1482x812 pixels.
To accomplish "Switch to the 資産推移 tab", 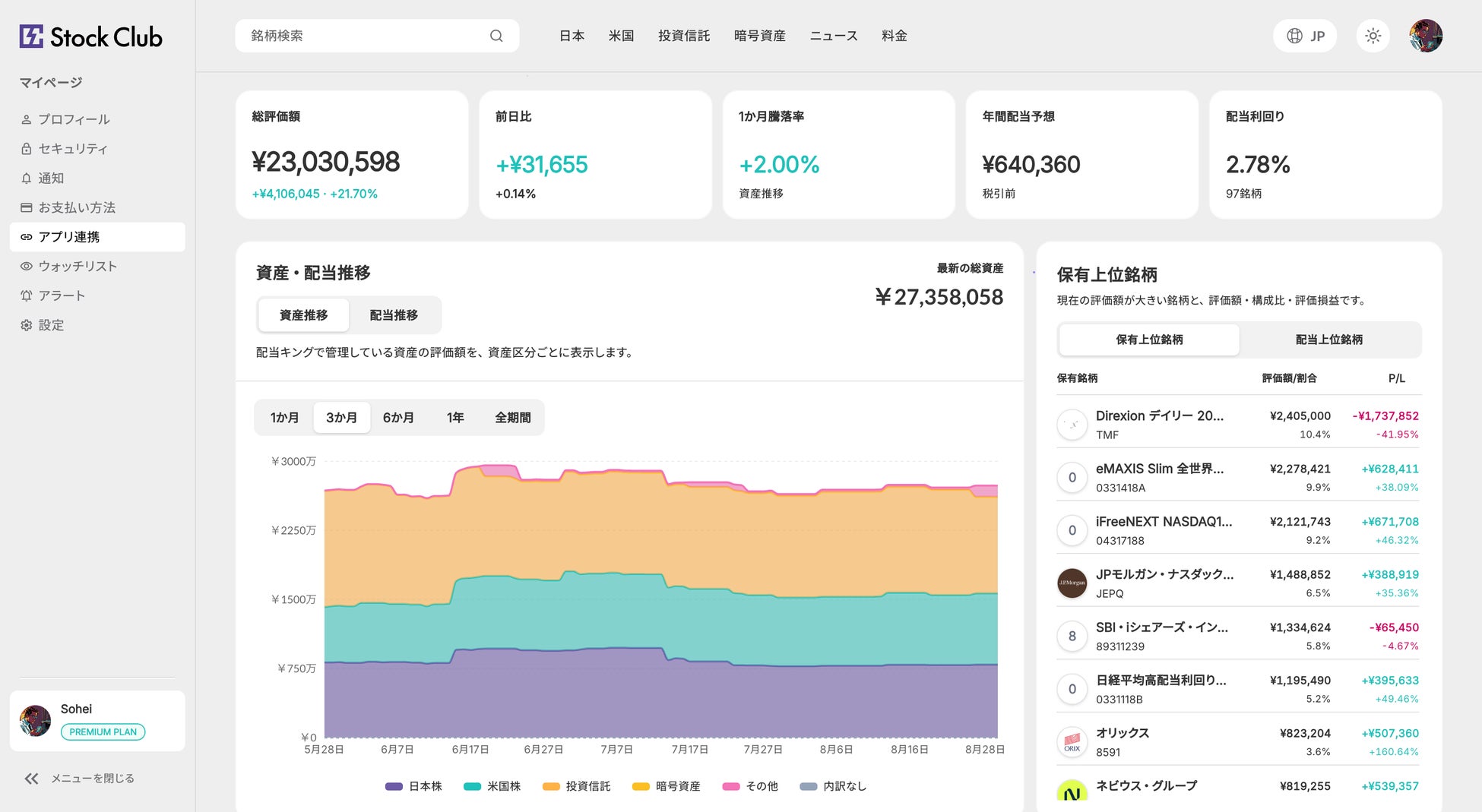I will coord(304,315).
